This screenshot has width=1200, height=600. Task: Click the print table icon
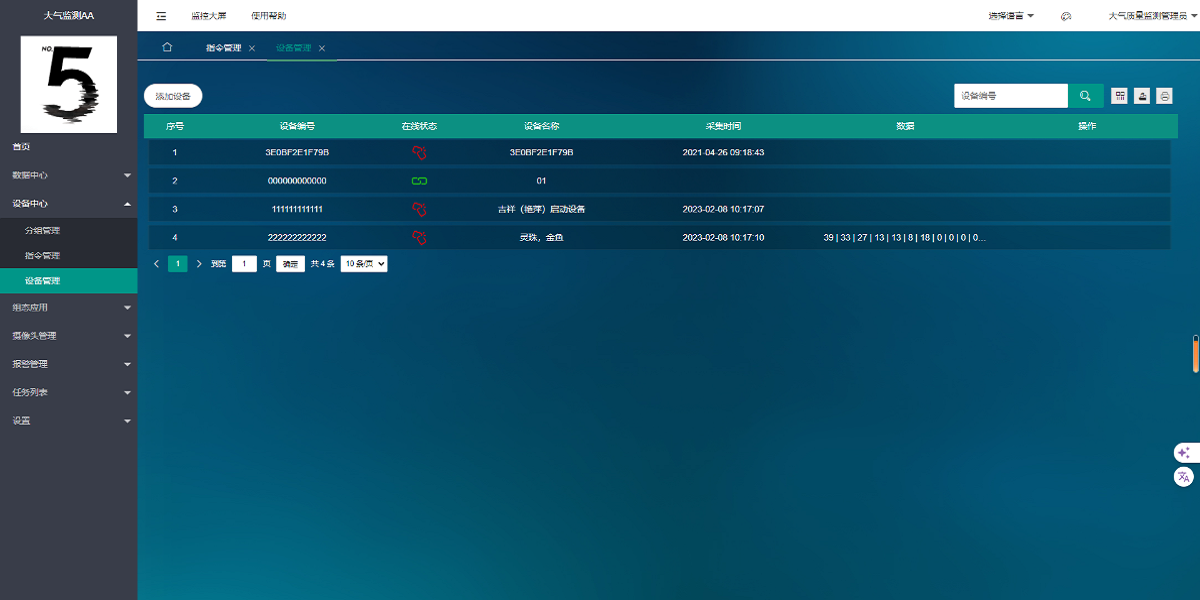[1164, 96]
